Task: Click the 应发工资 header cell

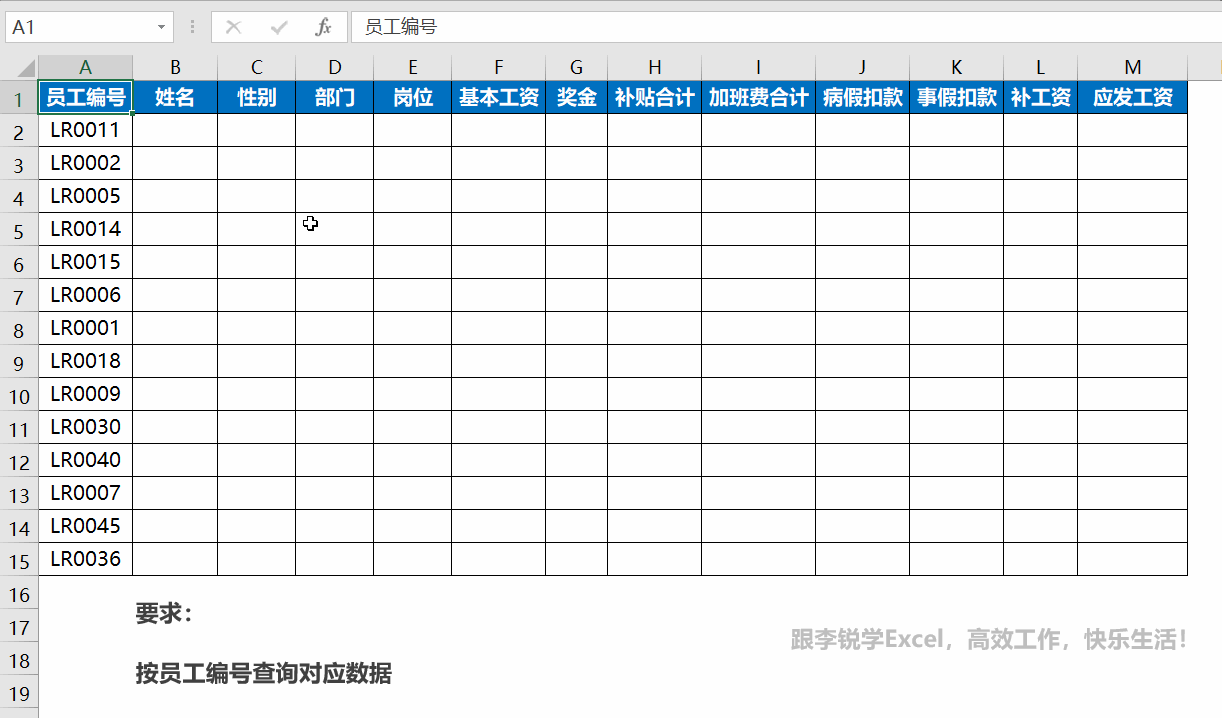Action: click(x=1133, y=97)
